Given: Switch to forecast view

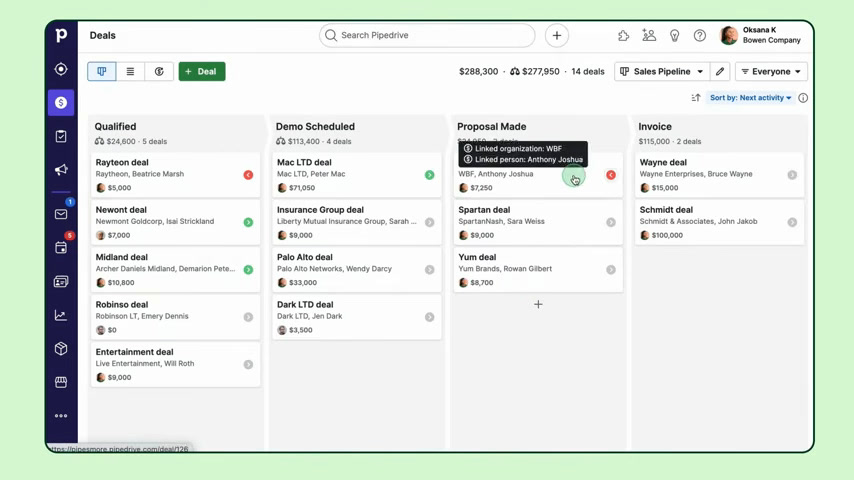Looking at the screenshot, I should click(159, 71).
